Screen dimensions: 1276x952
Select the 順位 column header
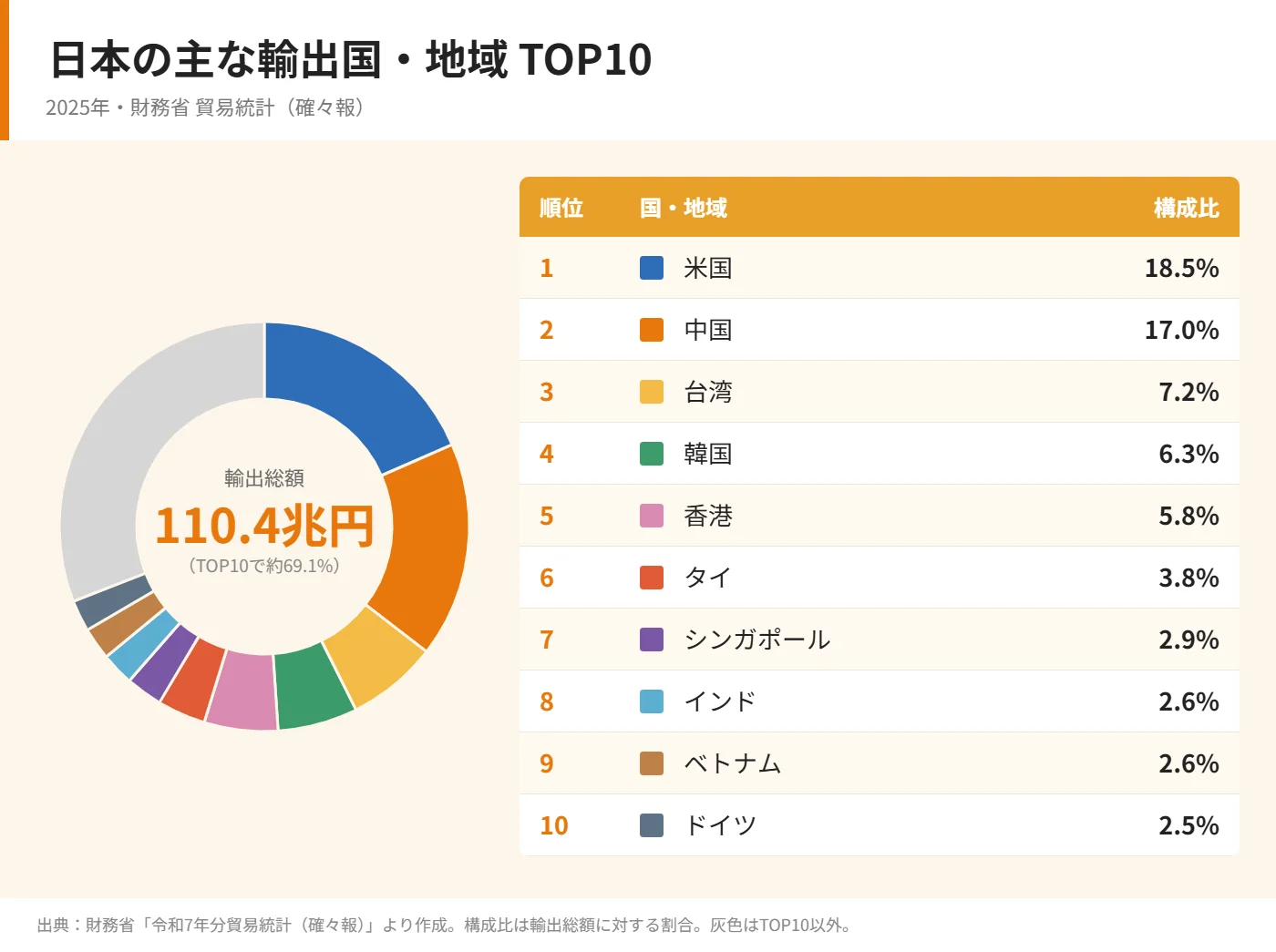[561, 208]
